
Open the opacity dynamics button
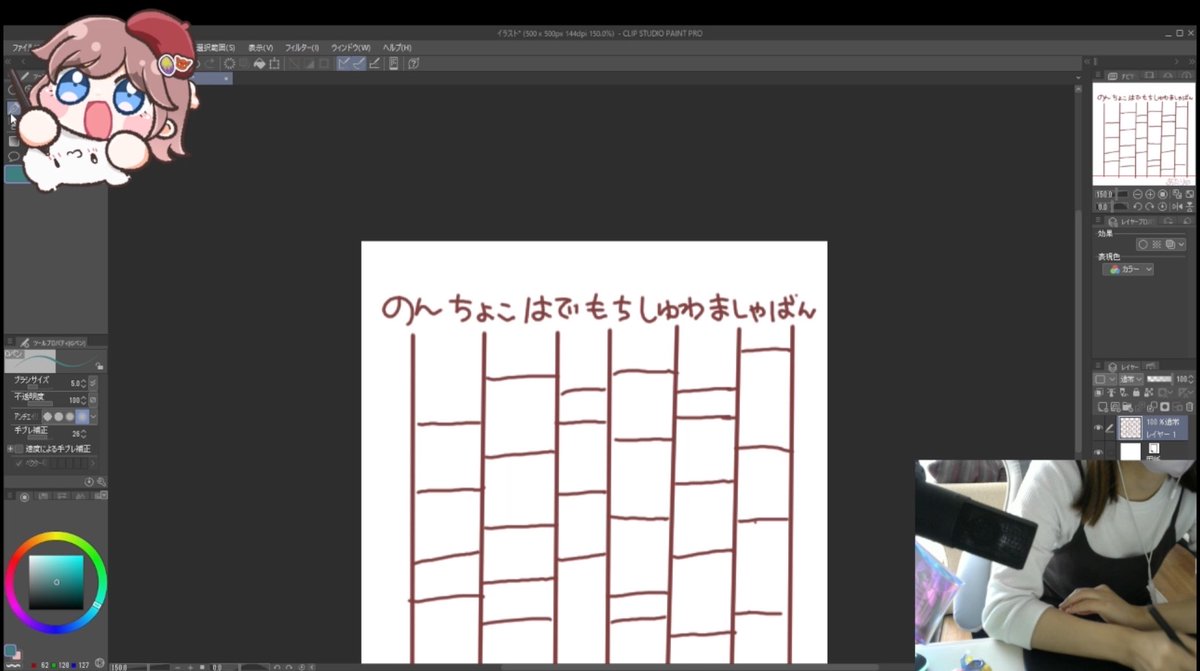click(93, 400)
